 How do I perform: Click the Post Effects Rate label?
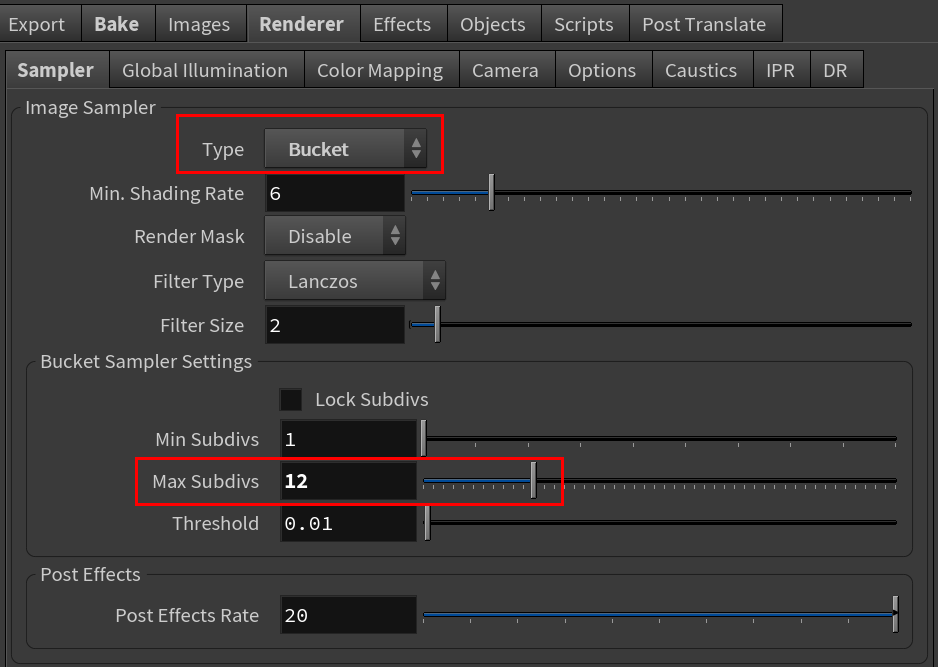187,615
